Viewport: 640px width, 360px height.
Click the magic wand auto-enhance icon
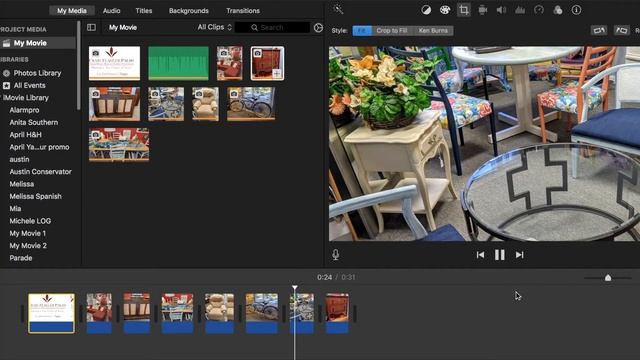(338, 9)
